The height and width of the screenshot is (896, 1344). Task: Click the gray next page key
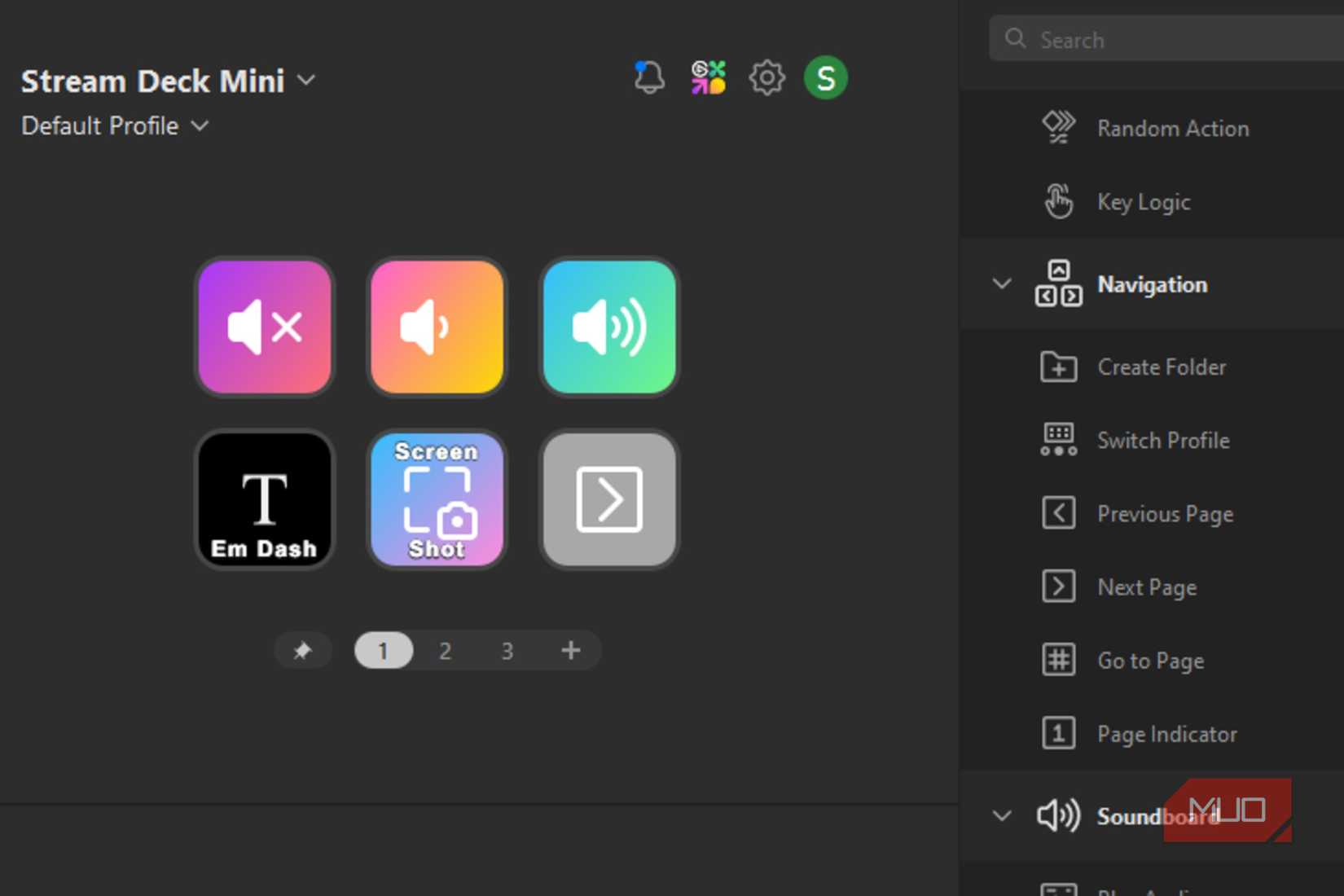coord(609,499)
